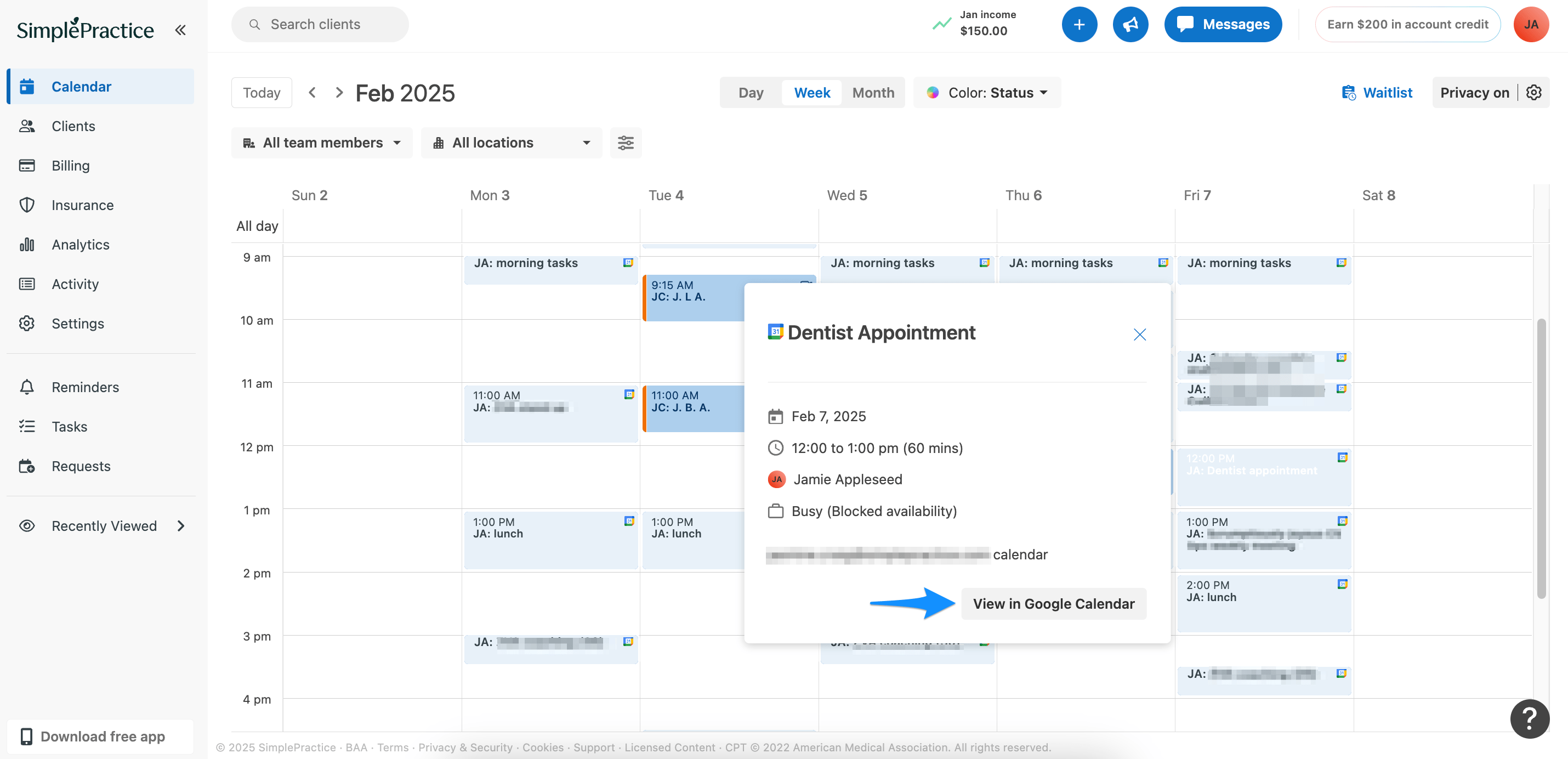Screen dimensions: 1568x759
Task: Collapse the sidebar with double-chevron icon
Action: coord(180,30)
